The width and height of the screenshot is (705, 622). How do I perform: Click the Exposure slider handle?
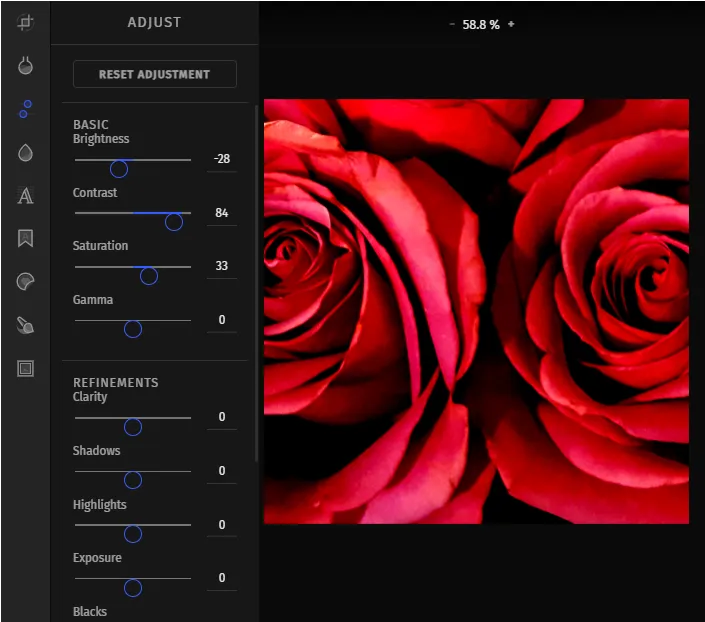click(133, 588)
